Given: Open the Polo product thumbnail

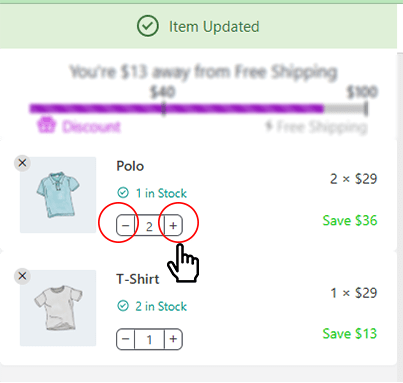Looking at the screenshot, I should click(x=58, y=195).
